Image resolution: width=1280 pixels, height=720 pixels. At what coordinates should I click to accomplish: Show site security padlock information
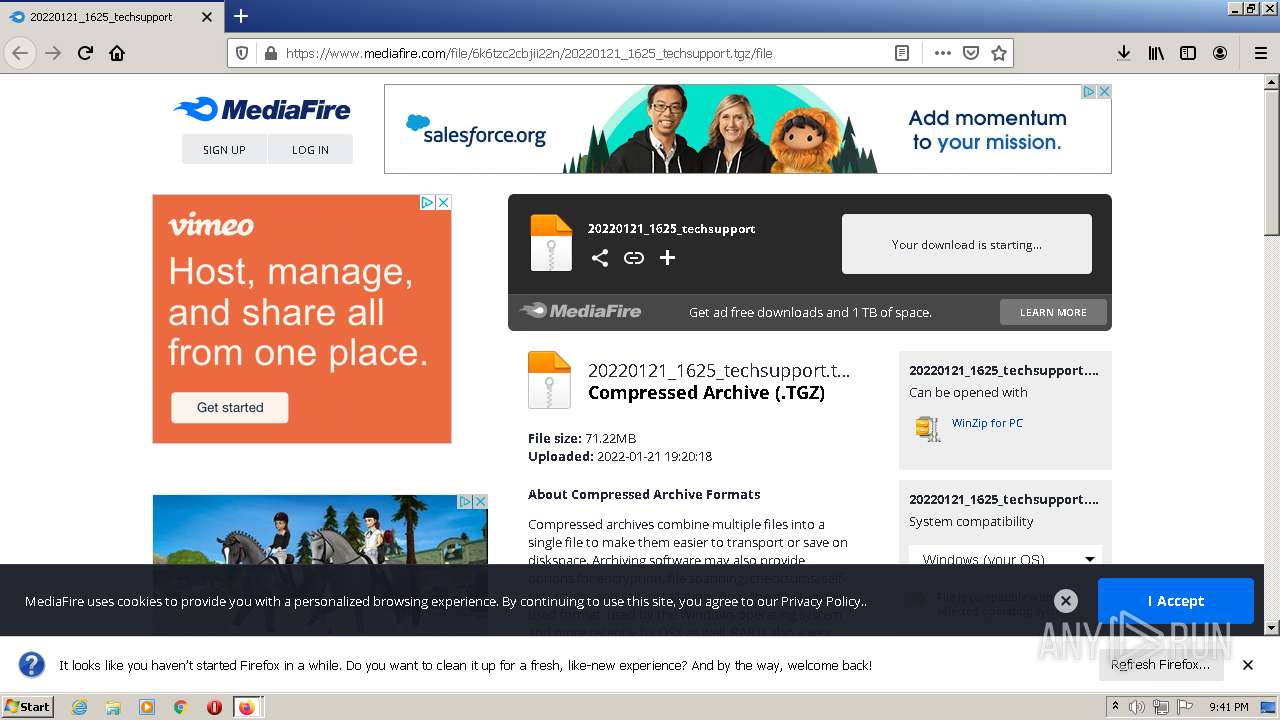tap(269, 53)
